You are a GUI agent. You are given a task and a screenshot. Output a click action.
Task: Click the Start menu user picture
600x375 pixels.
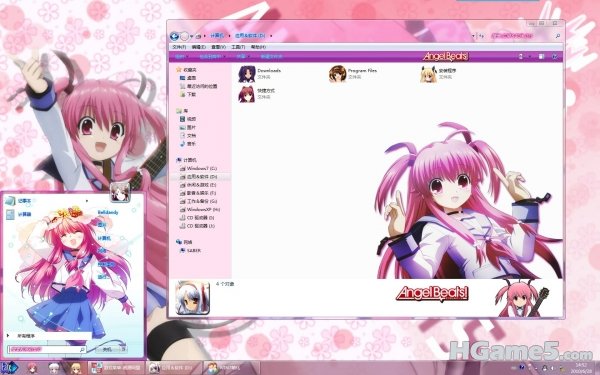click(x=120, y=192)
